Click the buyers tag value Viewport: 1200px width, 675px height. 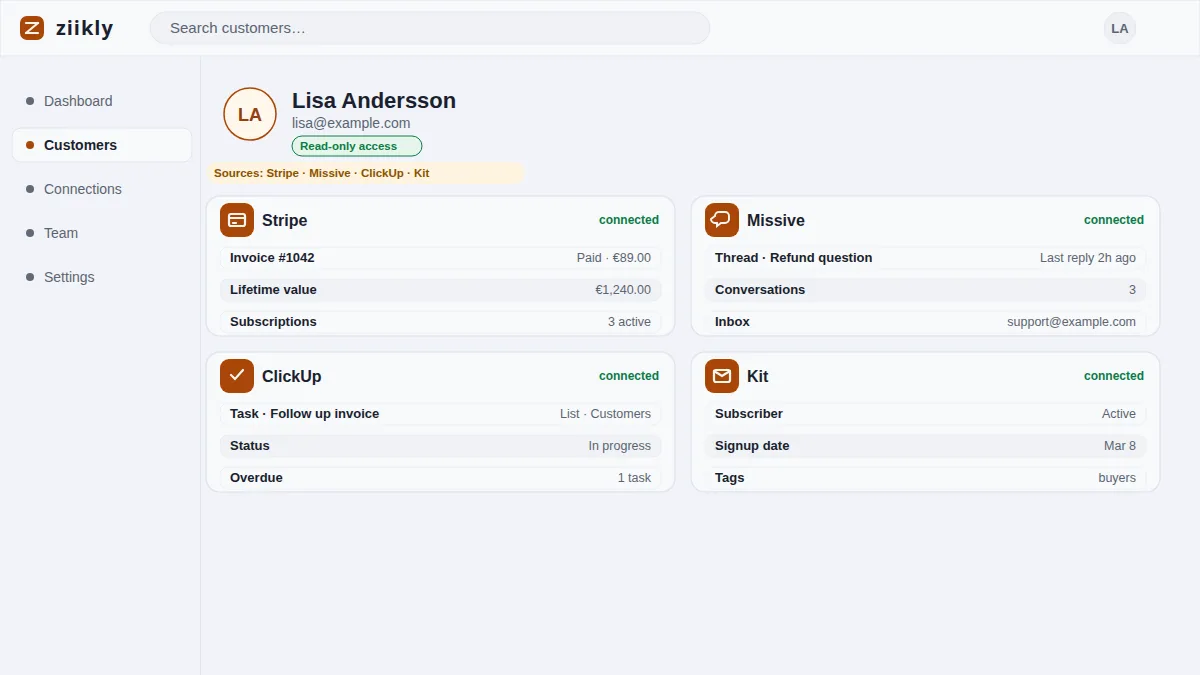(1117, 478)
